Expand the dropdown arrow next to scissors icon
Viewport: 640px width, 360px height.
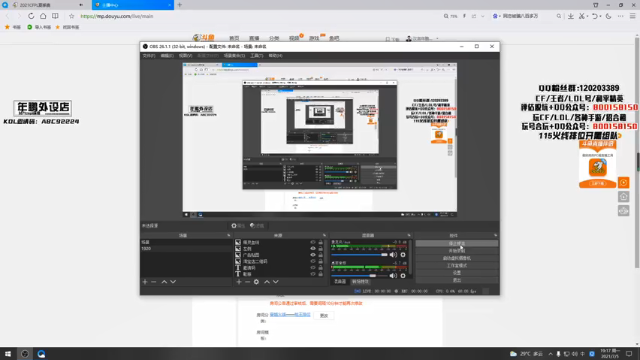(x=587, y=16)
